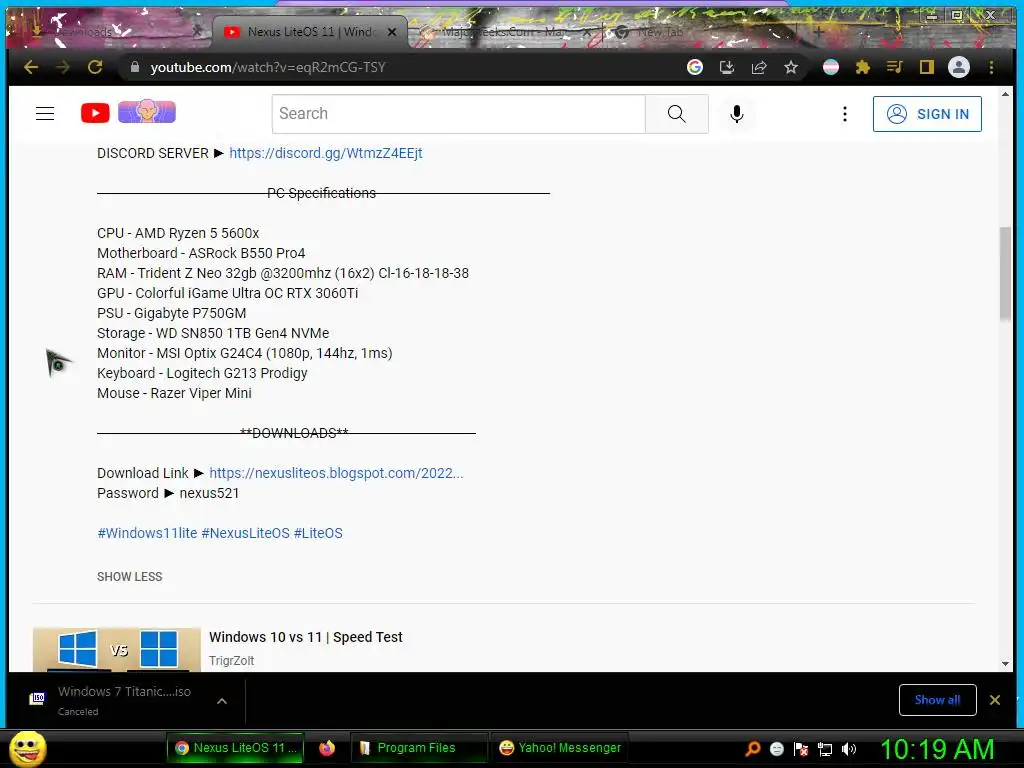
Task: Submit search with magnifier button
Action: 677,114
